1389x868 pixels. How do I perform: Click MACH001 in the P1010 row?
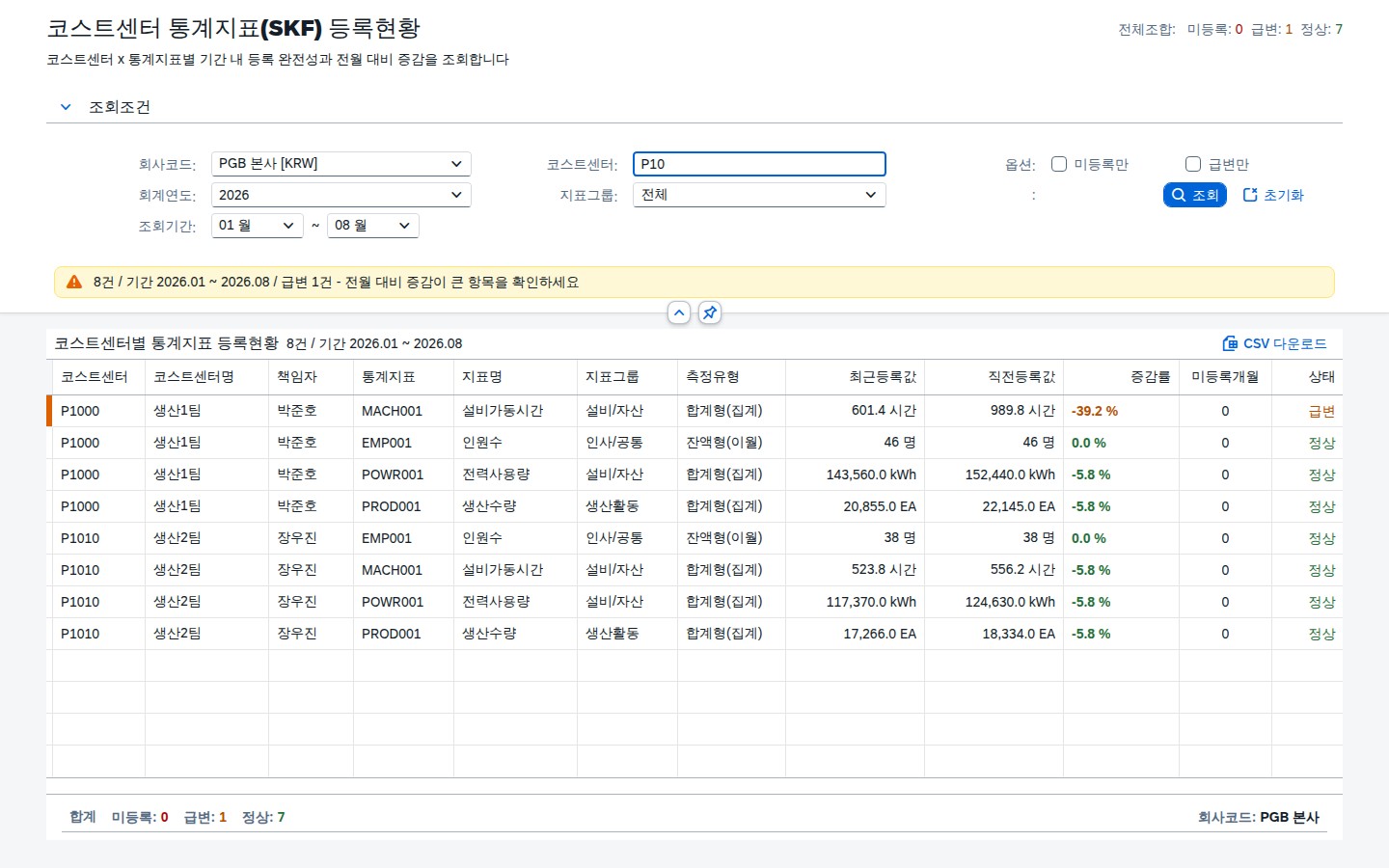[392, 570]
